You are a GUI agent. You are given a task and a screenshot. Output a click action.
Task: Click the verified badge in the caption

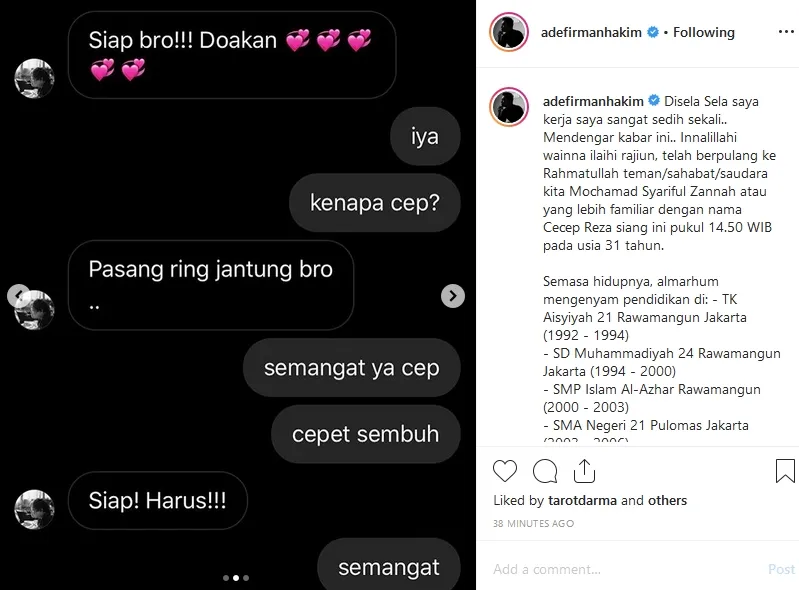(x=654, y=101)
